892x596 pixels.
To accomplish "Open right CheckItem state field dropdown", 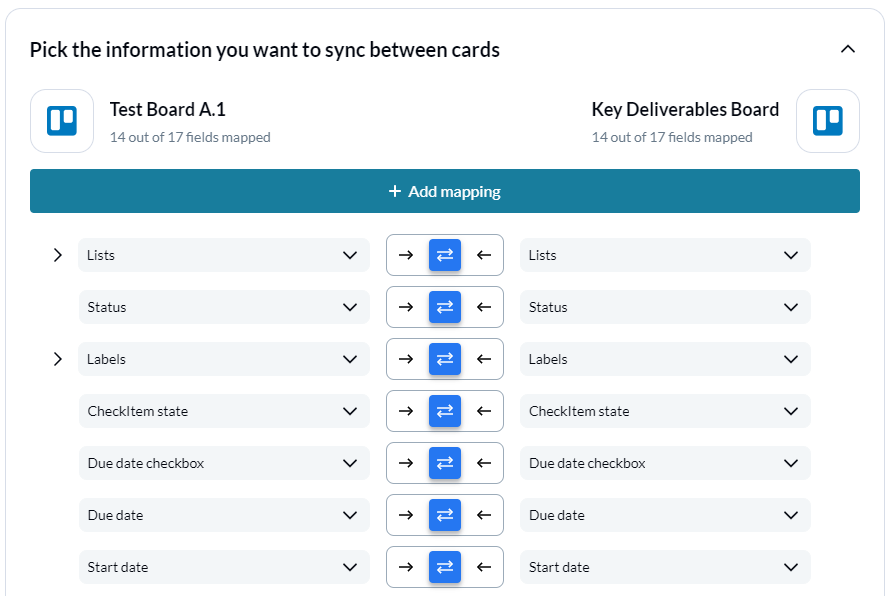I will [x=665, y=411].
